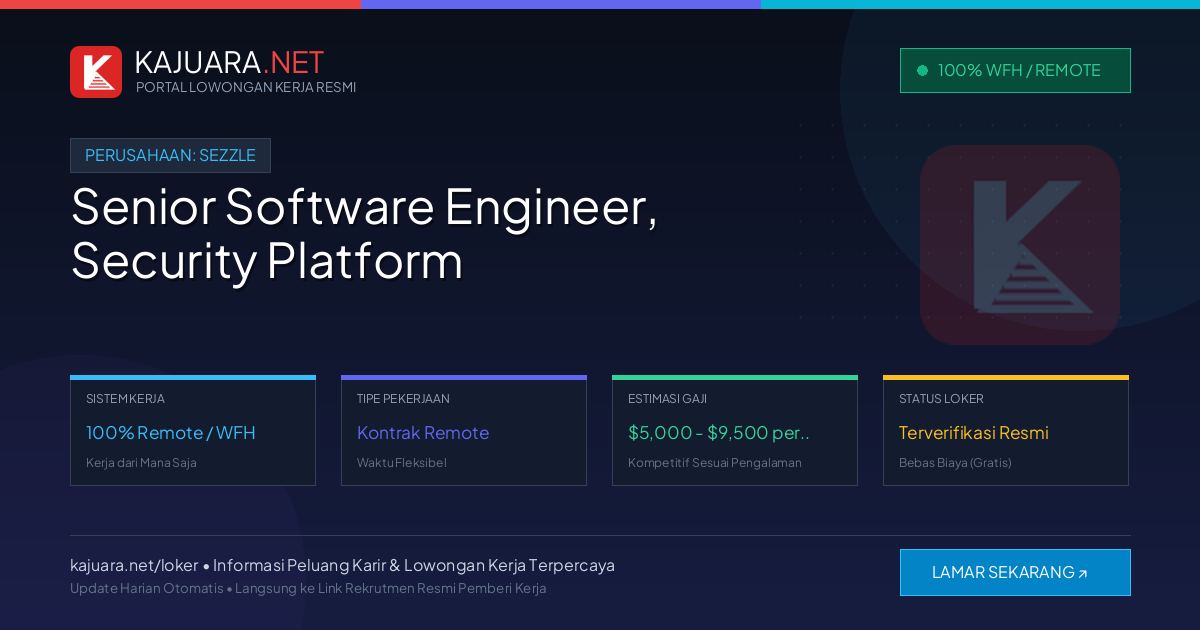Click the 100% WFH / REMOTE badge

pyautogui.click(x=1015, y=70)
